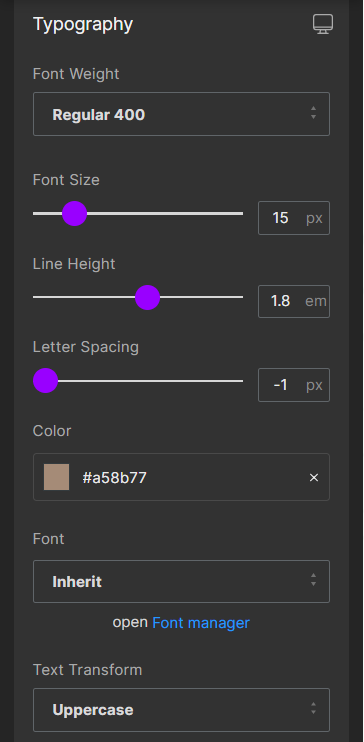364x742 pixels.
Task: Click the Line Height slider handle
Action: pos(148,298)
